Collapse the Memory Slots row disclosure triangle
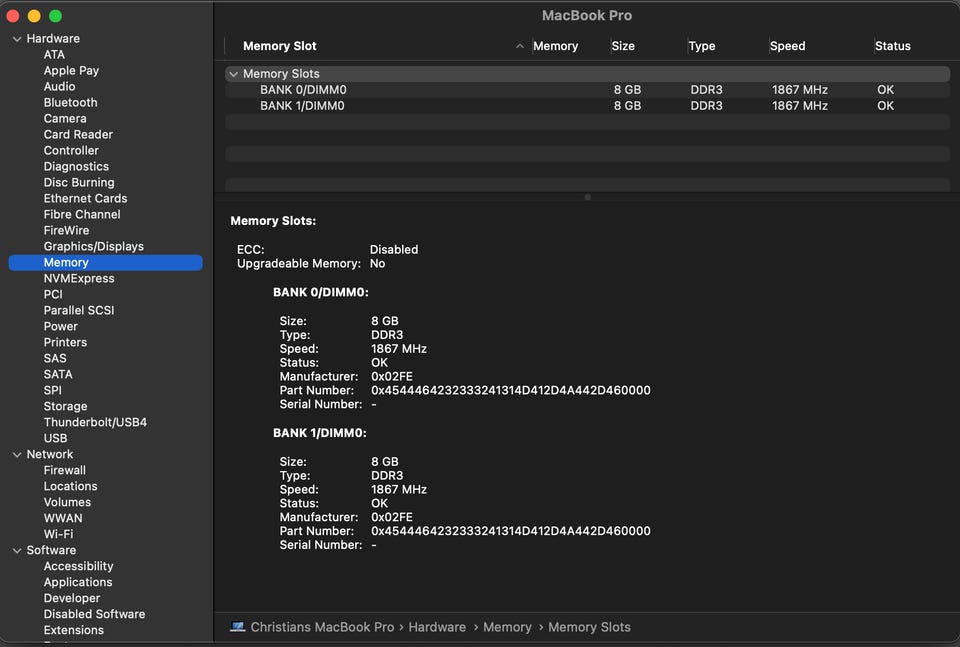960x647 pixels. click(x=233, y=74)
